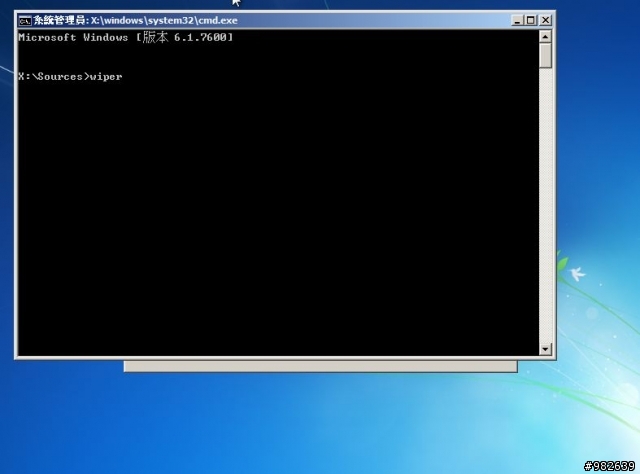
Task: Minimize the cmd.exe window
Action: point(517,20)
